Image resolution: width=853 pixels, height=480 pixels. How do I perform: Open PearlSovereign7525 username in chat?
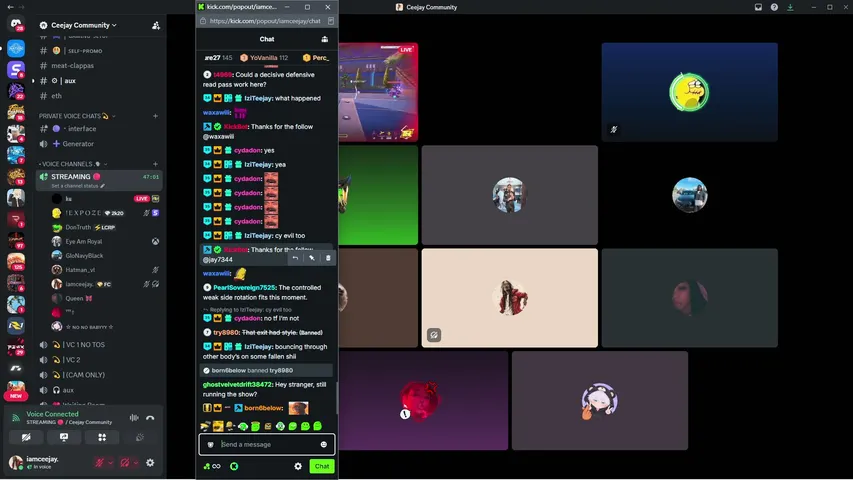(x=244, y=287)
